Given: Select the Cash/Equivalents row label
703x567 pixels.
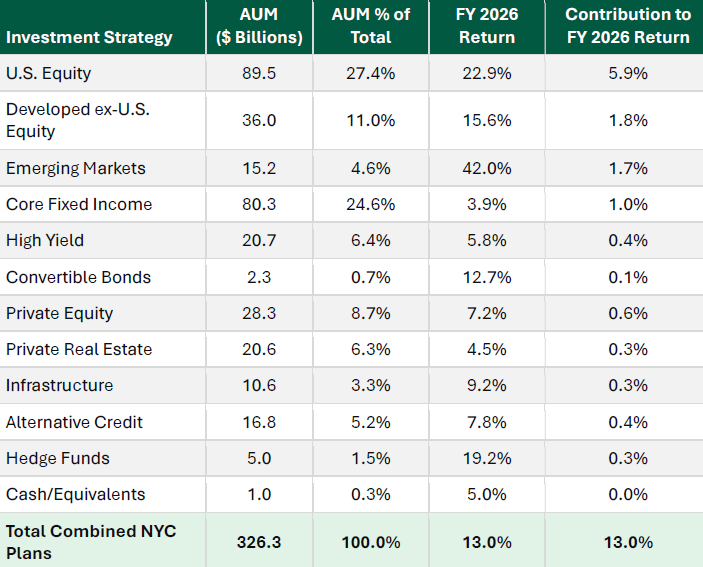Looking at the screenshot, I should tap(75, 494).
